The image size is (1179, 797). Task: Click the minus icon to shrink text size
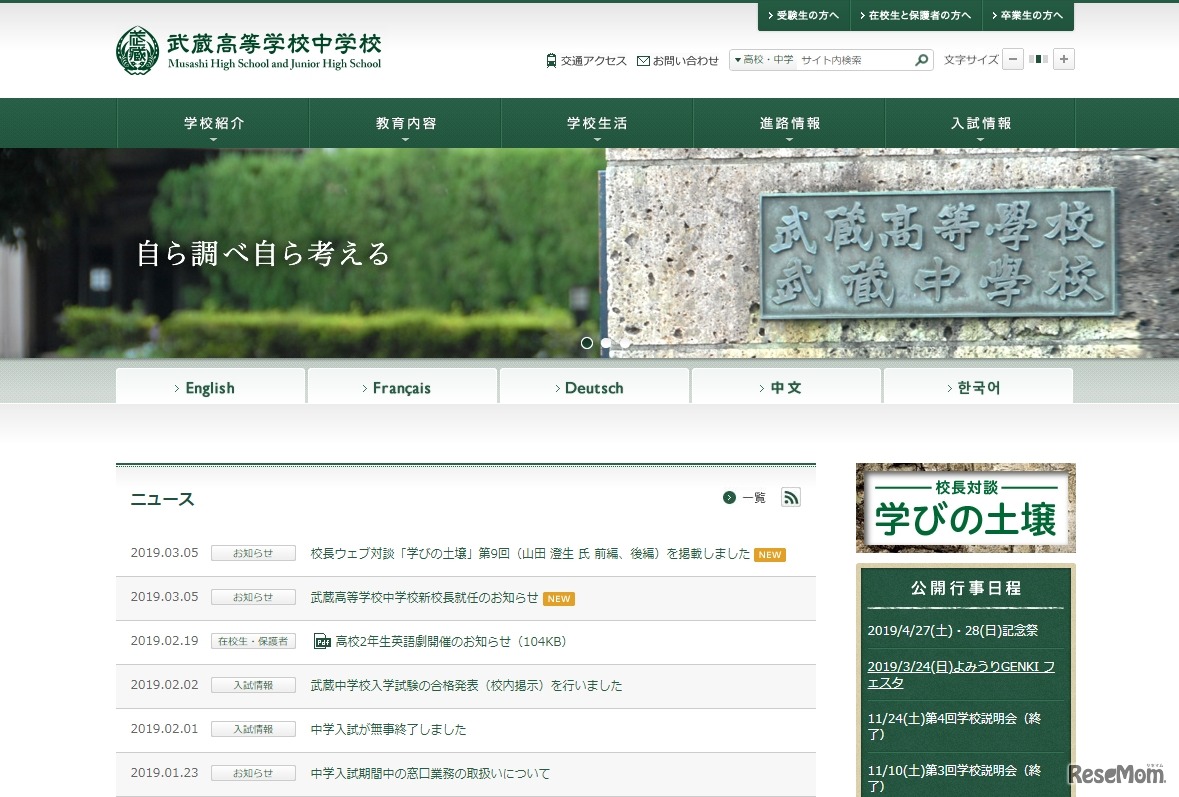(1013, 59)
